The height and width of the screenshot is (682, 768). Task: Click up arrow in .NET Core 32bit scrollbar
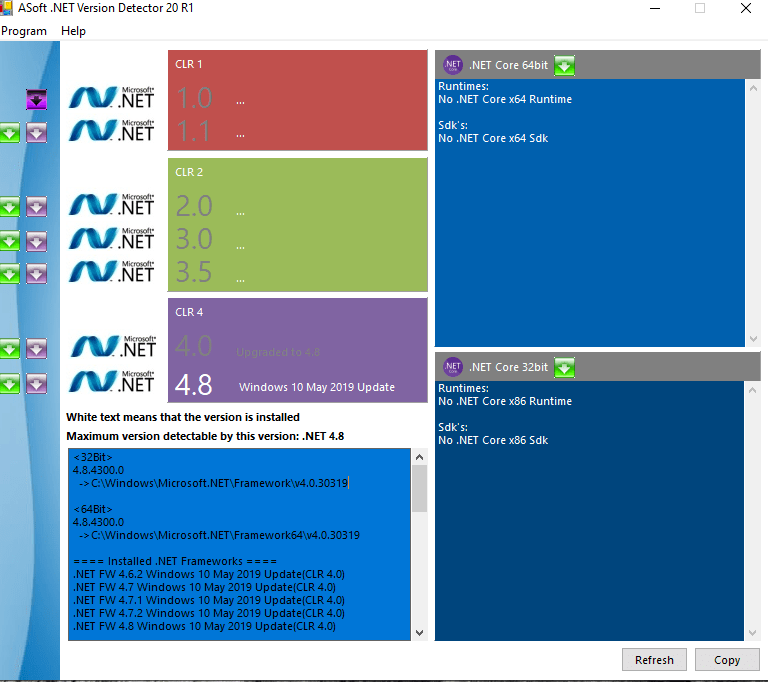[753, 390]
